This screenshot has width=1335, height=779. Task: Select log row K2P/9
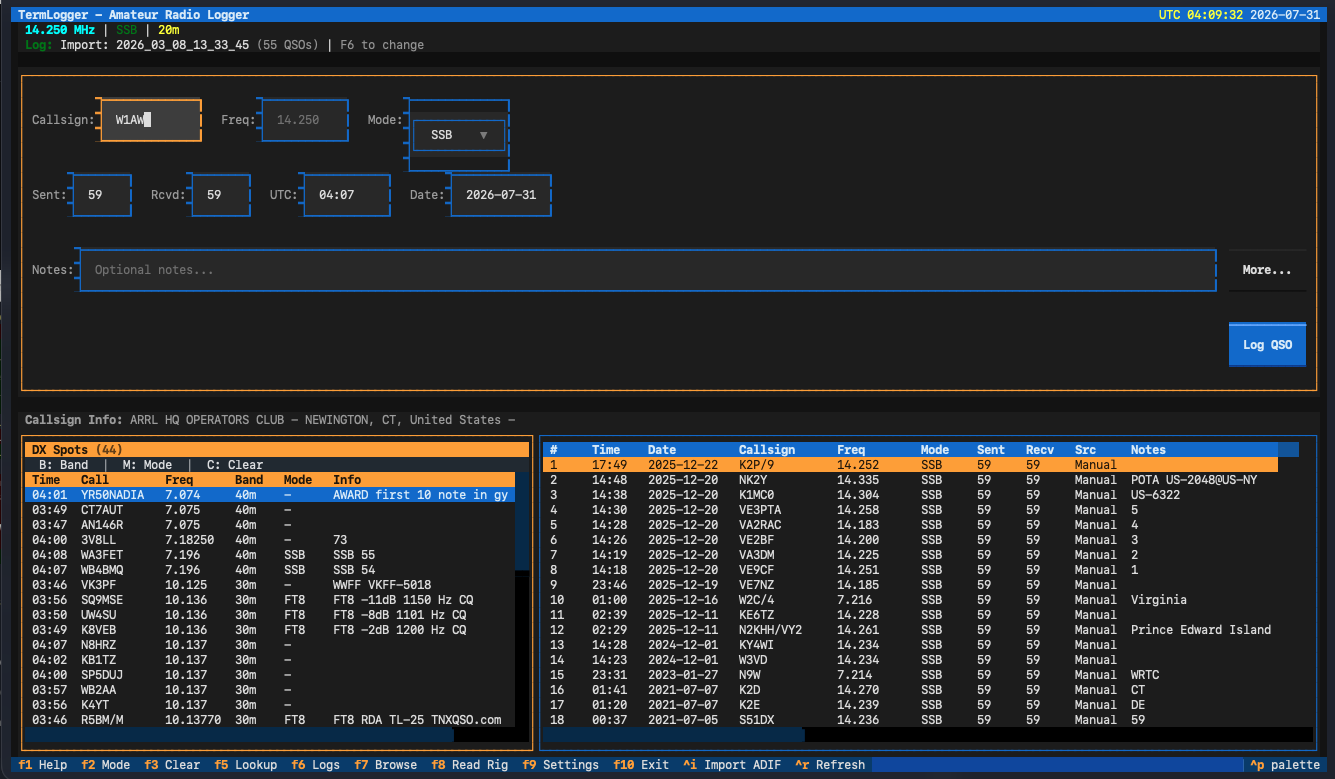click(910, 465)
